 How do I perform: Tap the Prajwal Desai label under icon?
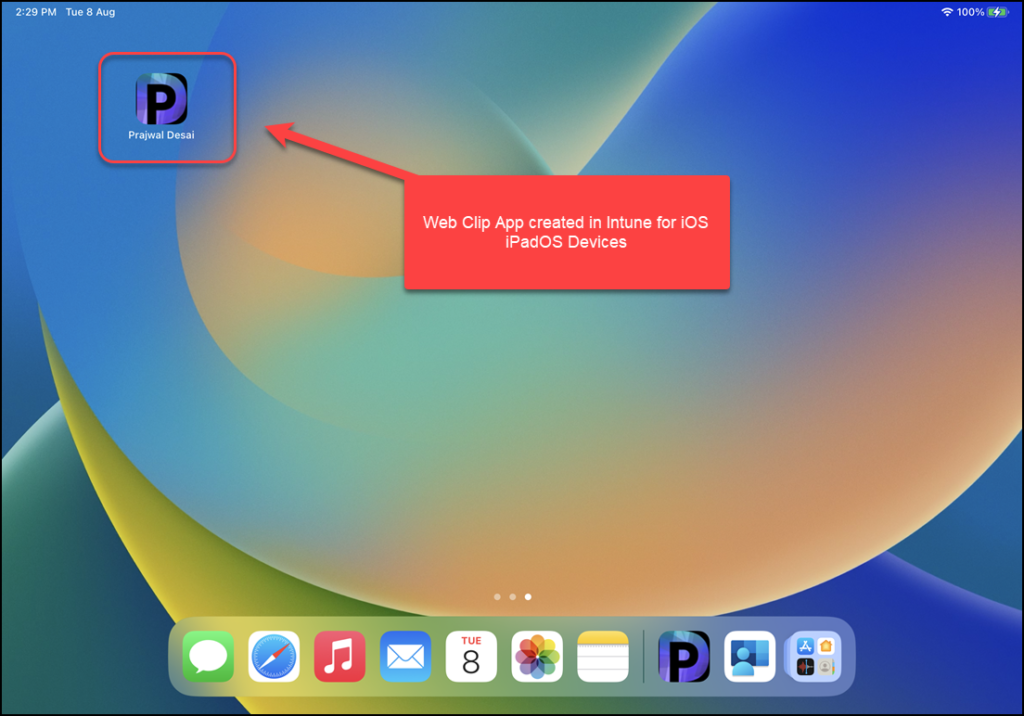click(x=161, y=135)
